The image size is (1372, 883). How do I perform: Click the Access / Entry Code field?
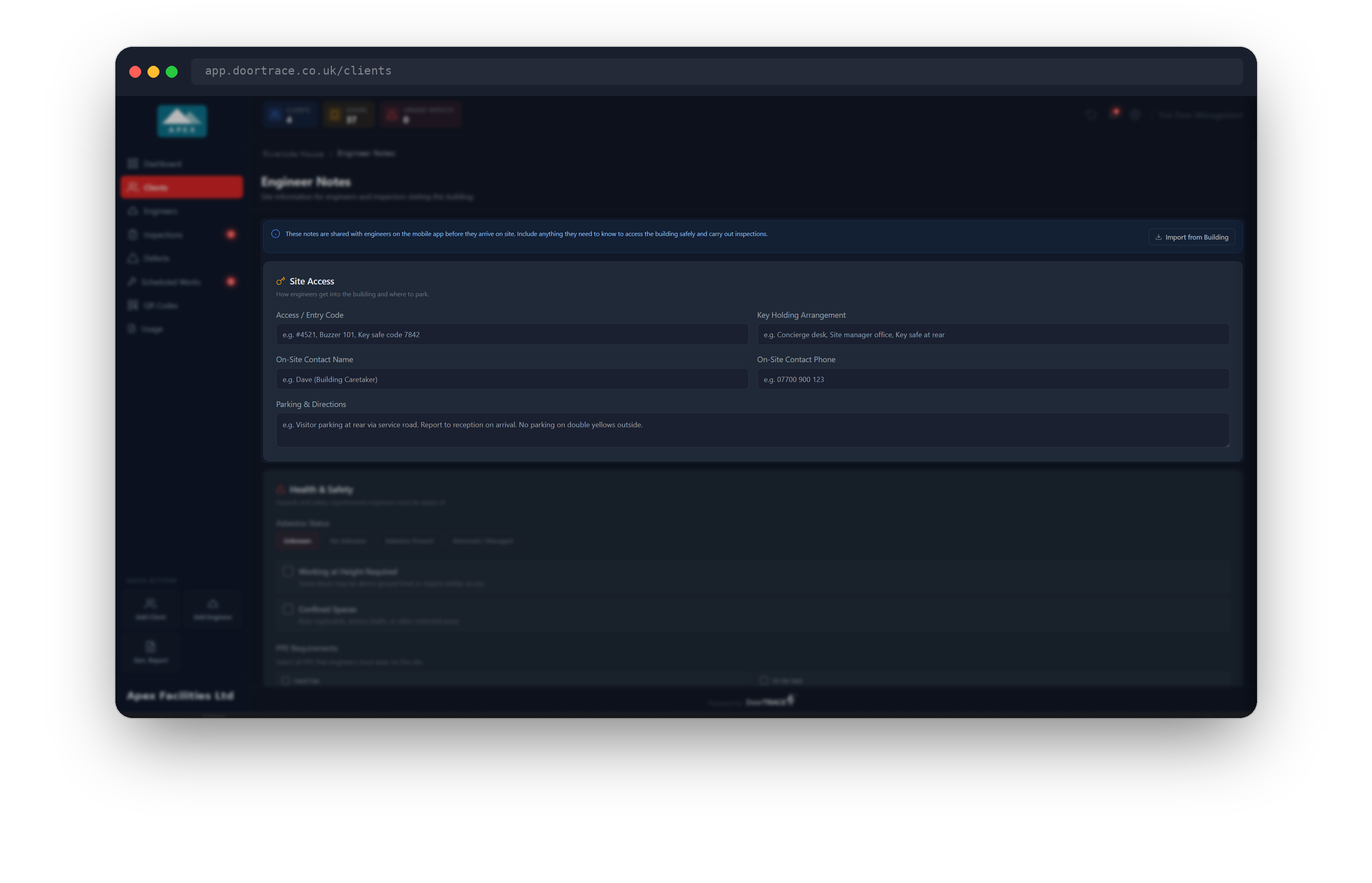(x=512, y=334)
